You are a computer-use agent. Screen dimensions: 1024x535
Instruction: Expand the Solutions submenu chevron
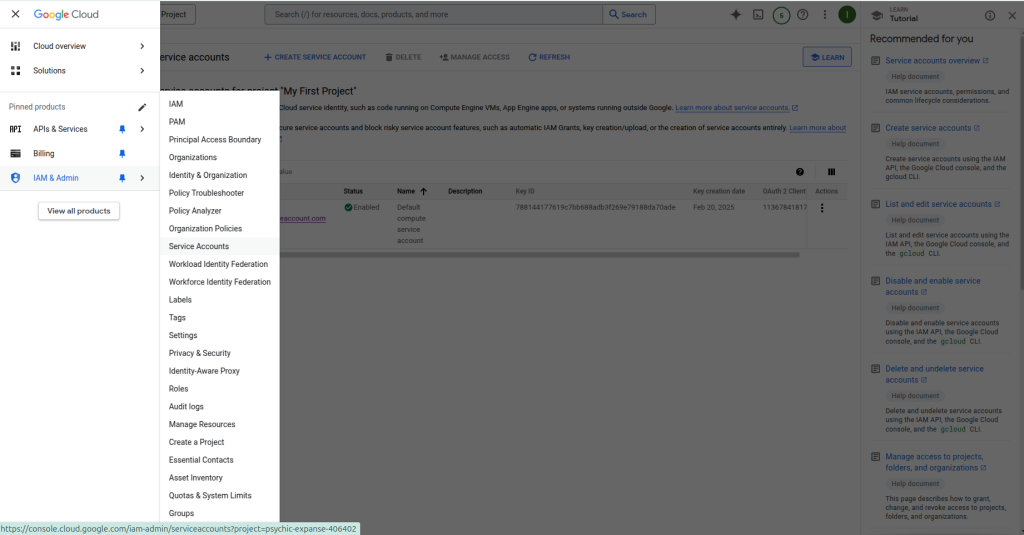(142, 71)
